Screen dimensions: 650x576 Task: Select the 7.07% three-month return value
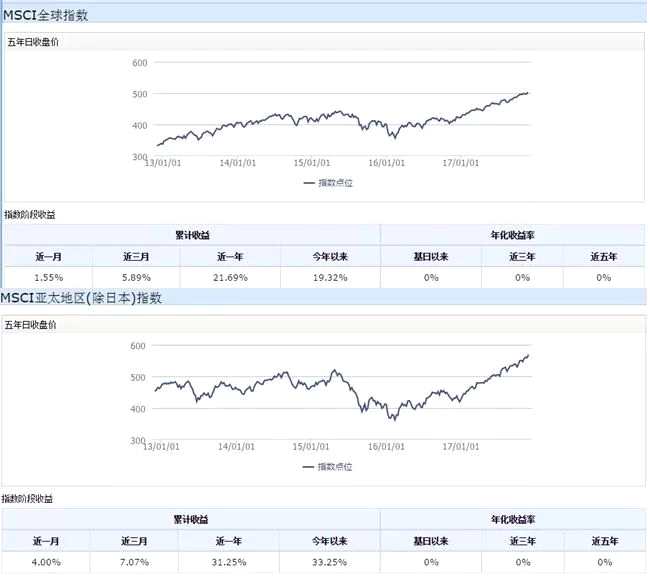134,563
